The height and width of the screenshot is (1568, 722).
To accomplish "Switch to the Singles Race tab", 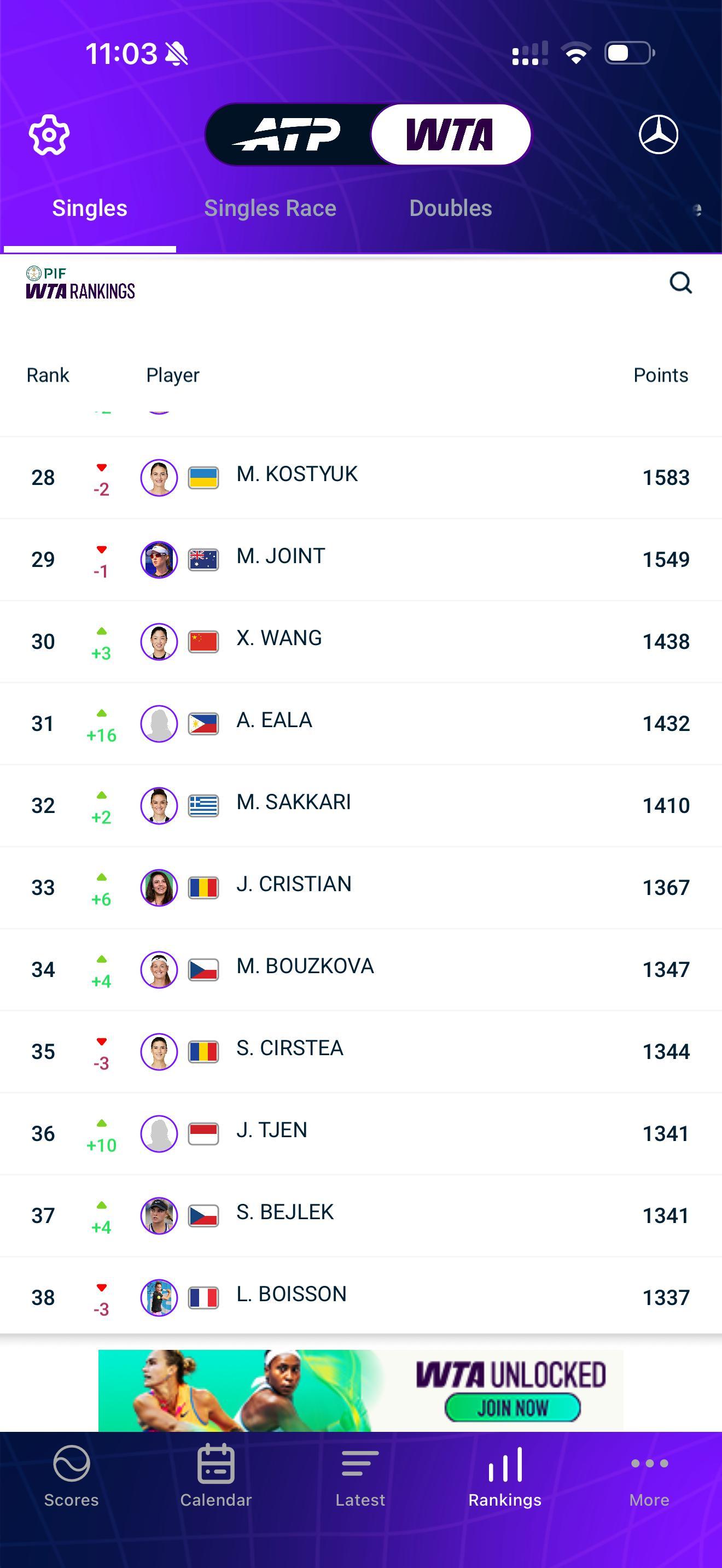I will [270, 208].
